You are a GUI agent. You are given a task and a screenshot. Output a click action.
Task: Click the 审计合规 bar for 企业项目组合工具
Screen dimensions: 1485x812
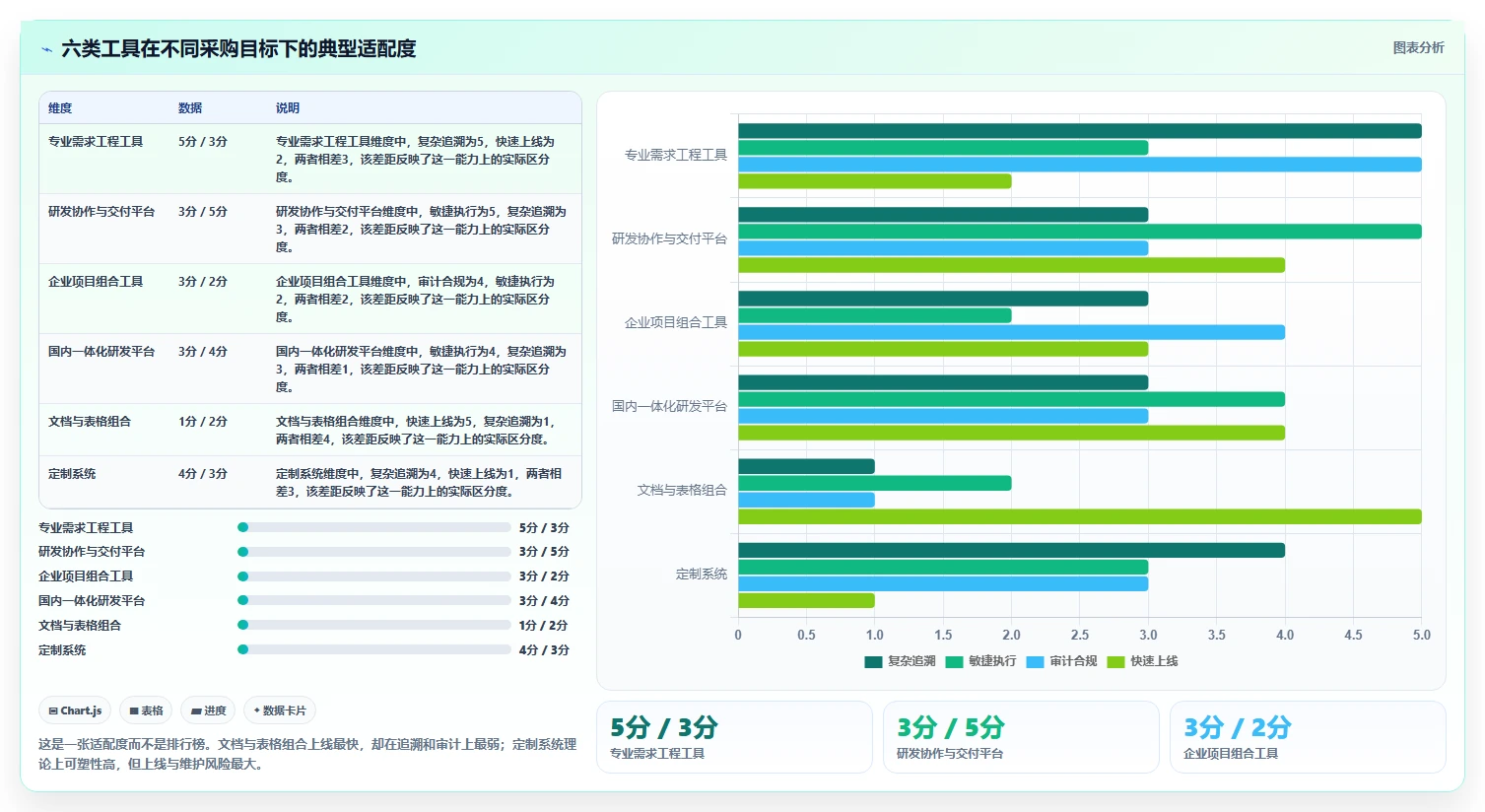click(x=1011, y=332)
